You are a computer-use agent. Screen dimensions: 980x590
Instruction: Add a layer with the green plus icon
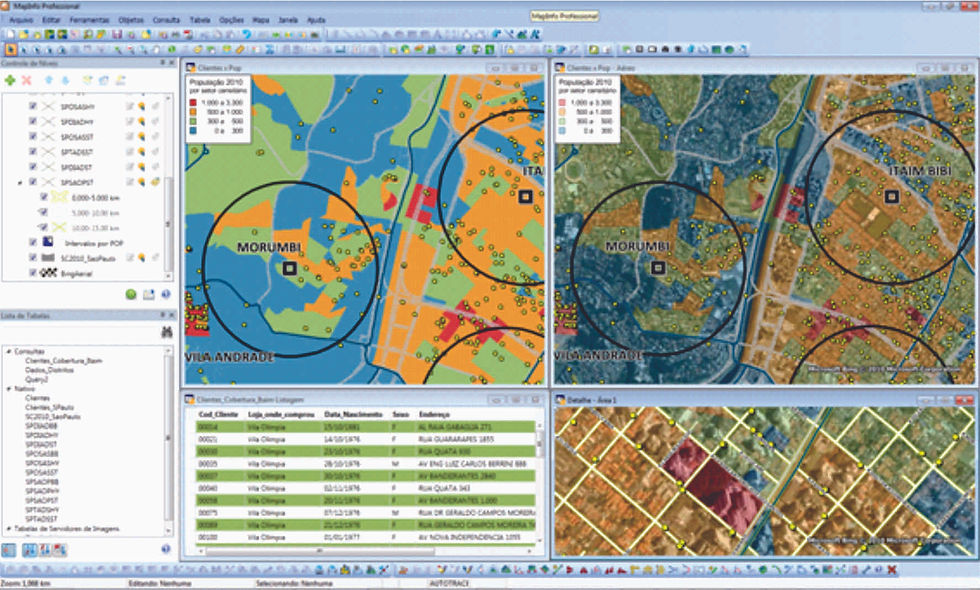click(x=10, y=81)
